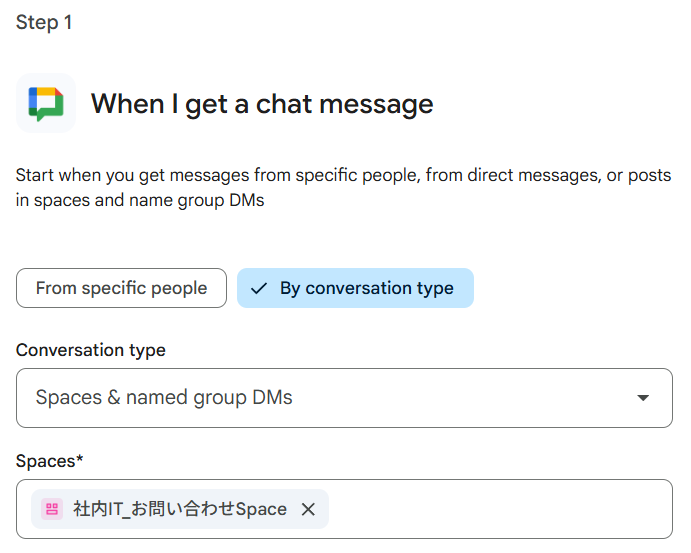This screenshot has height=553, width=691.
Task: Toggle the By conversation type filter
Action: click(355, 288)
